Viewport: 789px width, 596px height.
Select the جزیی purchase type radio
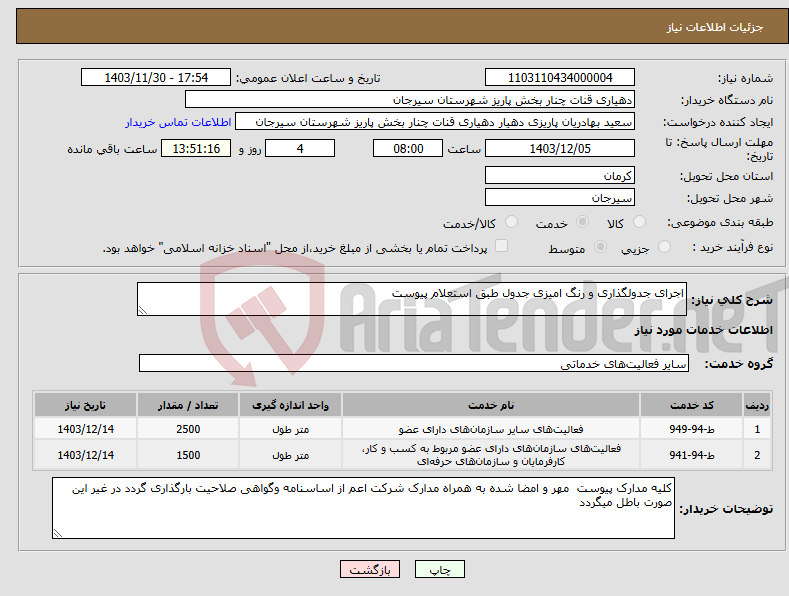[x=664, y=247]
